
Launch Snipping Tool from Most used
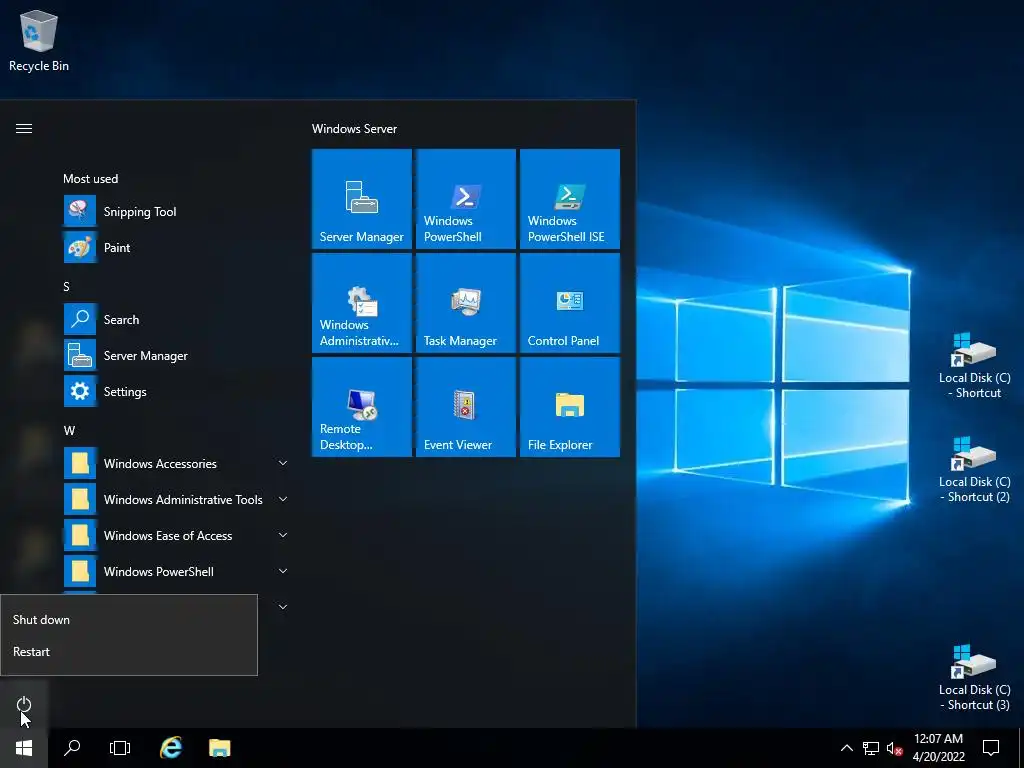[176, 212]
